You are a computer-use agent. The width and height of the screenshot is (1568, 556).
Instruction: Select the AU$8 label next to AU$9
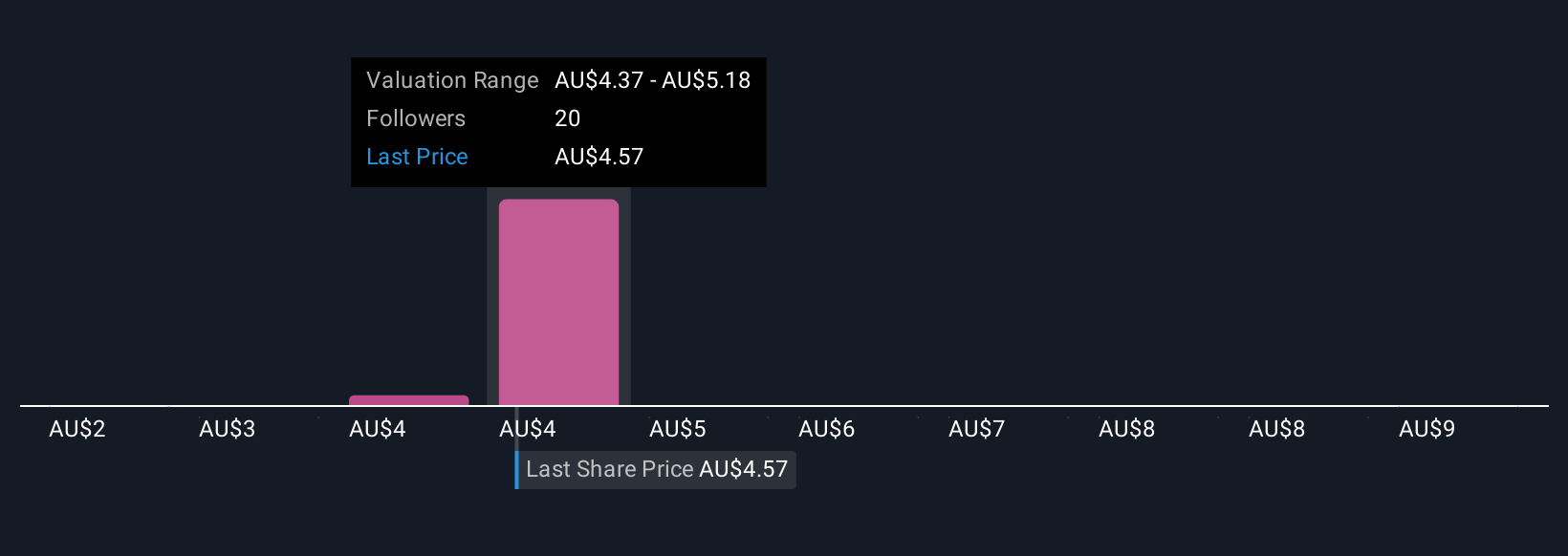pyautogui.click(x=1277, y=429)
